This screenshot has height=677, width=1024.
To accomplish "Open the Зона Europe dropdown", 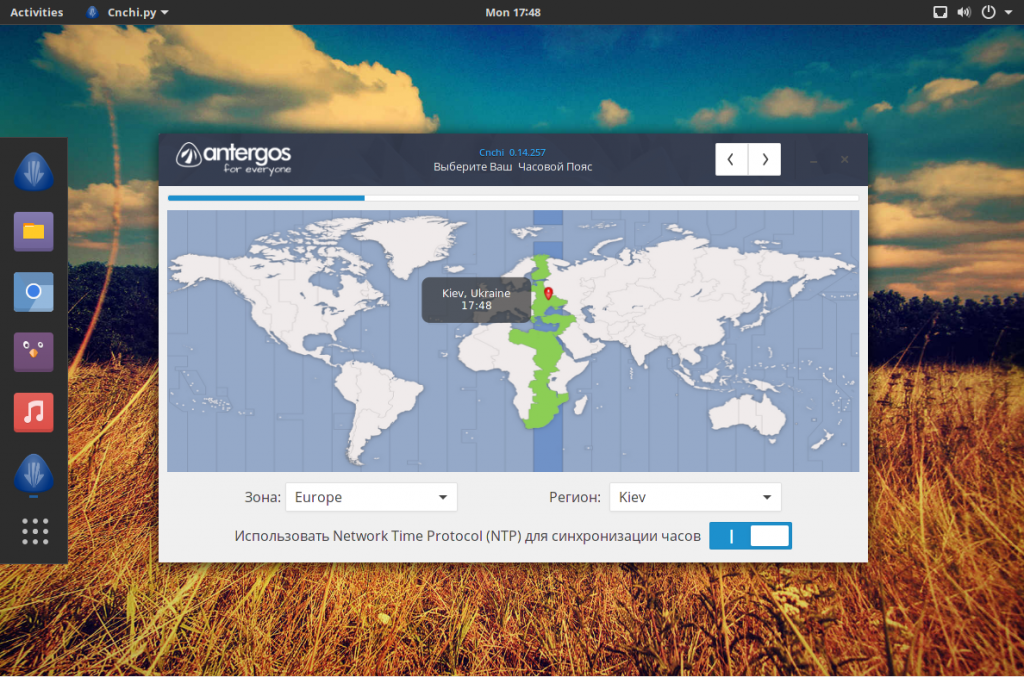I will pos(371,497).
